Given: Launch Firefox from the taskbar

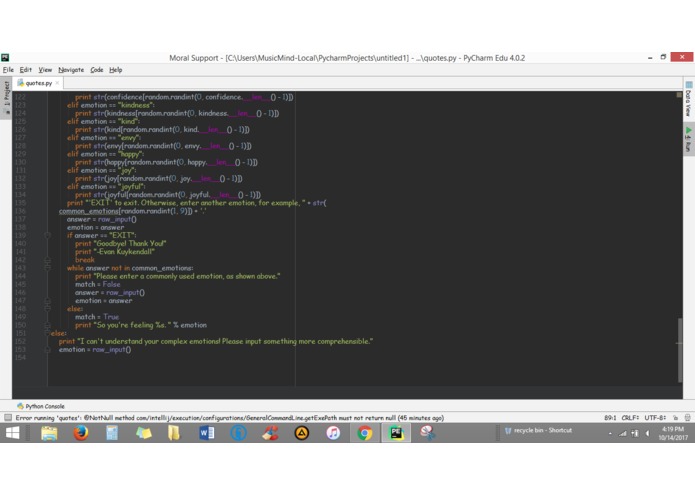Looking at the screenshot, I should (x=81, y=433).
